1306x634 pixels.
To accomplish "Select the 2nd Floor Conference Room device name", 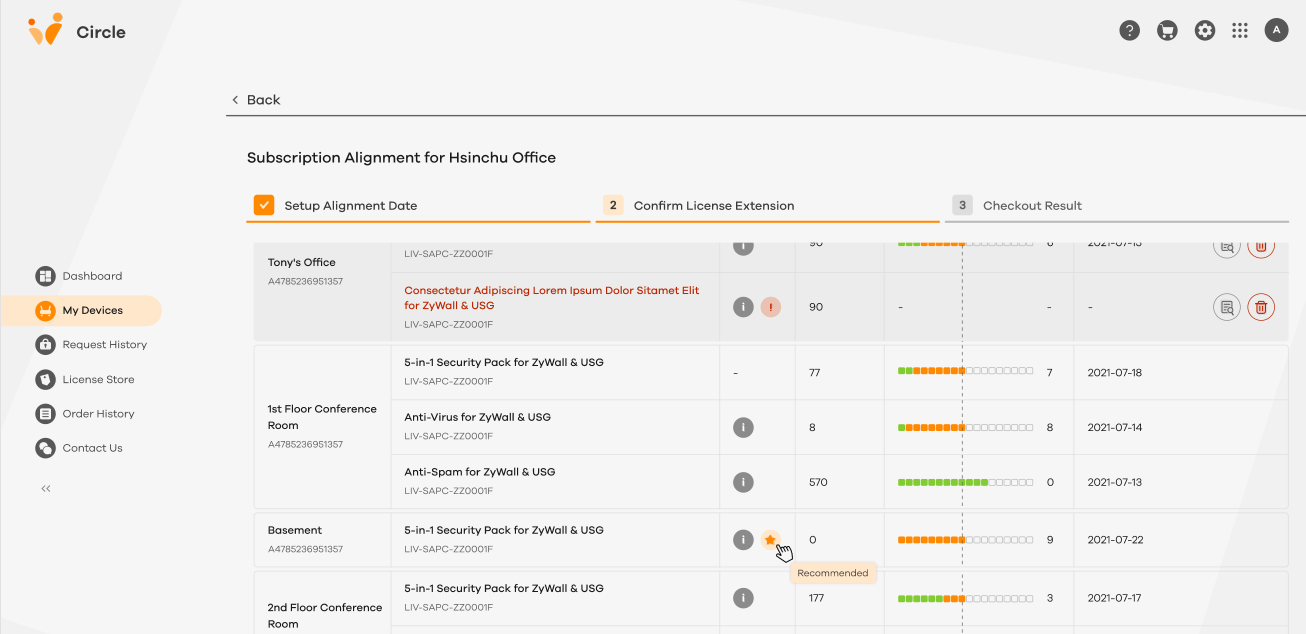I will tap(325, 615).
